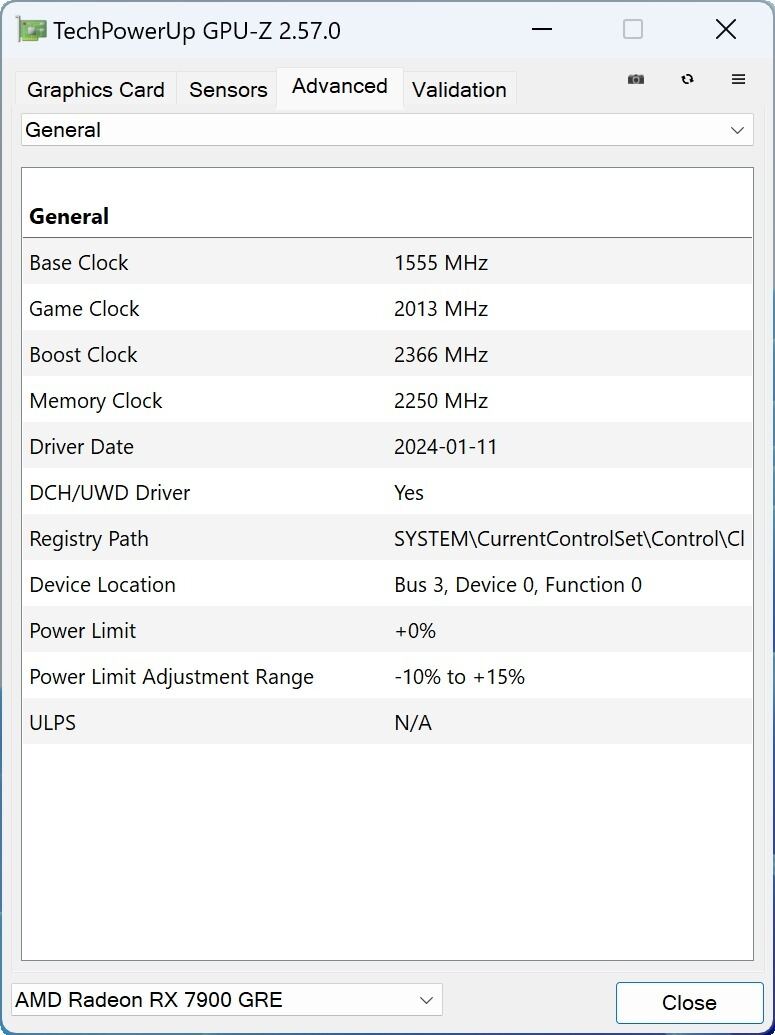Screen dimensions: 775x1035
Task: Open the hamburger menu icon
Action: pos(739,79)
